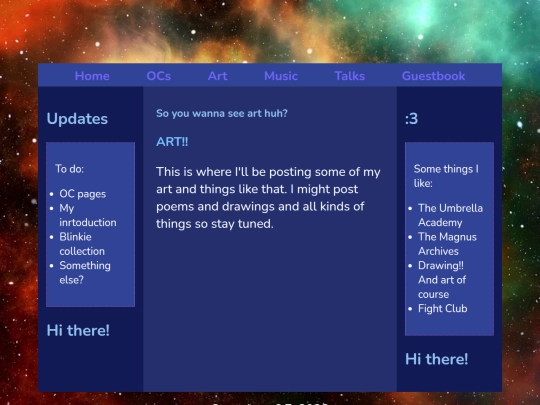Click the Updates heading
This screenshot has height=405, width=540.
[x=77, y=119]
